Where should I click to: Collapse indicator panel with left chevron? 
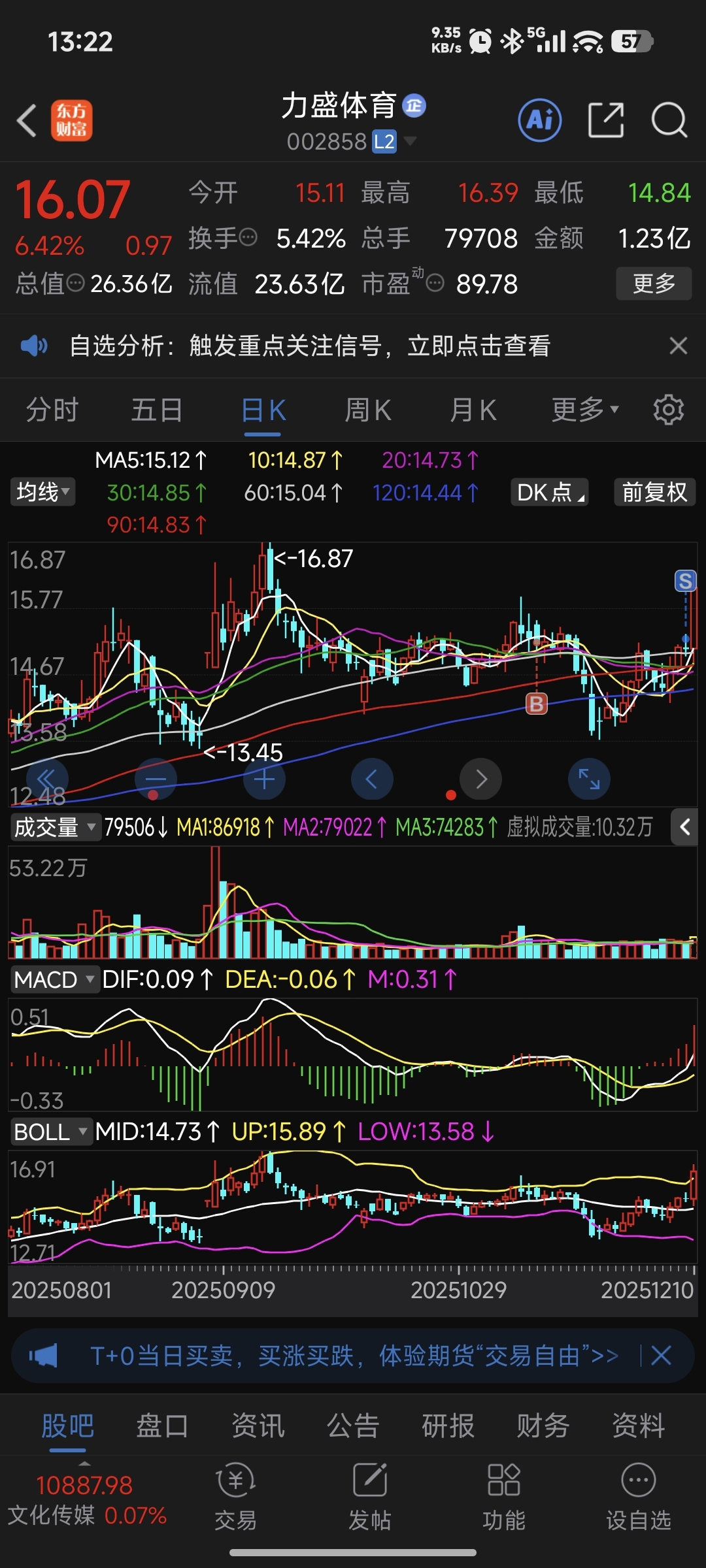(x=684, y=827)
